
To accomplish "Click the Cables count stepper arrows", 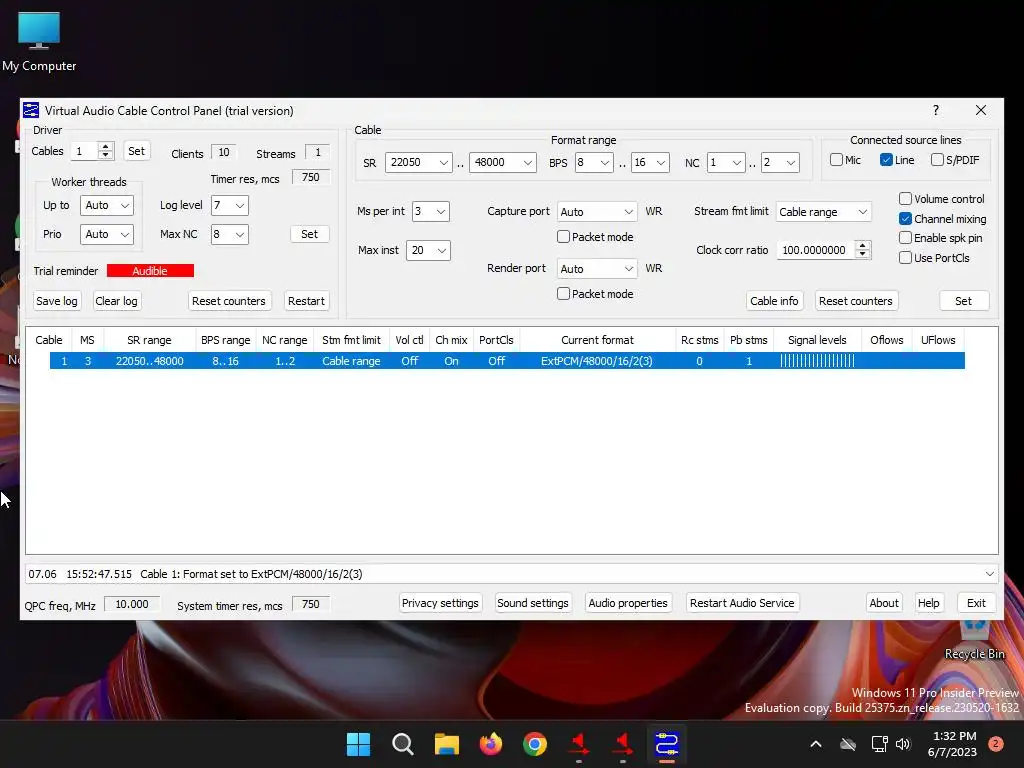I will pyautogui.click(x=106, y=151).
